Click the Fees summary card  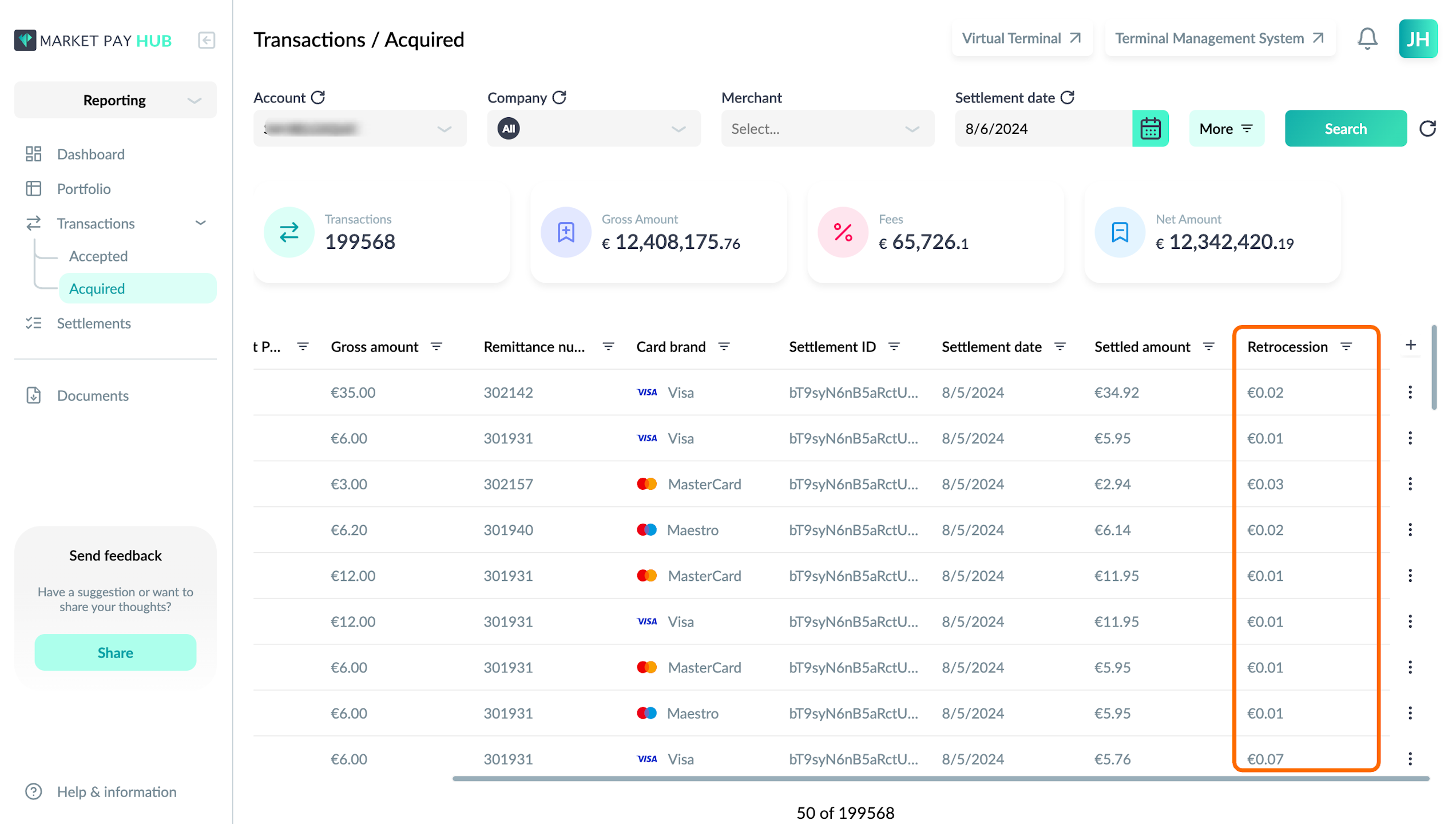click(935, 233)
